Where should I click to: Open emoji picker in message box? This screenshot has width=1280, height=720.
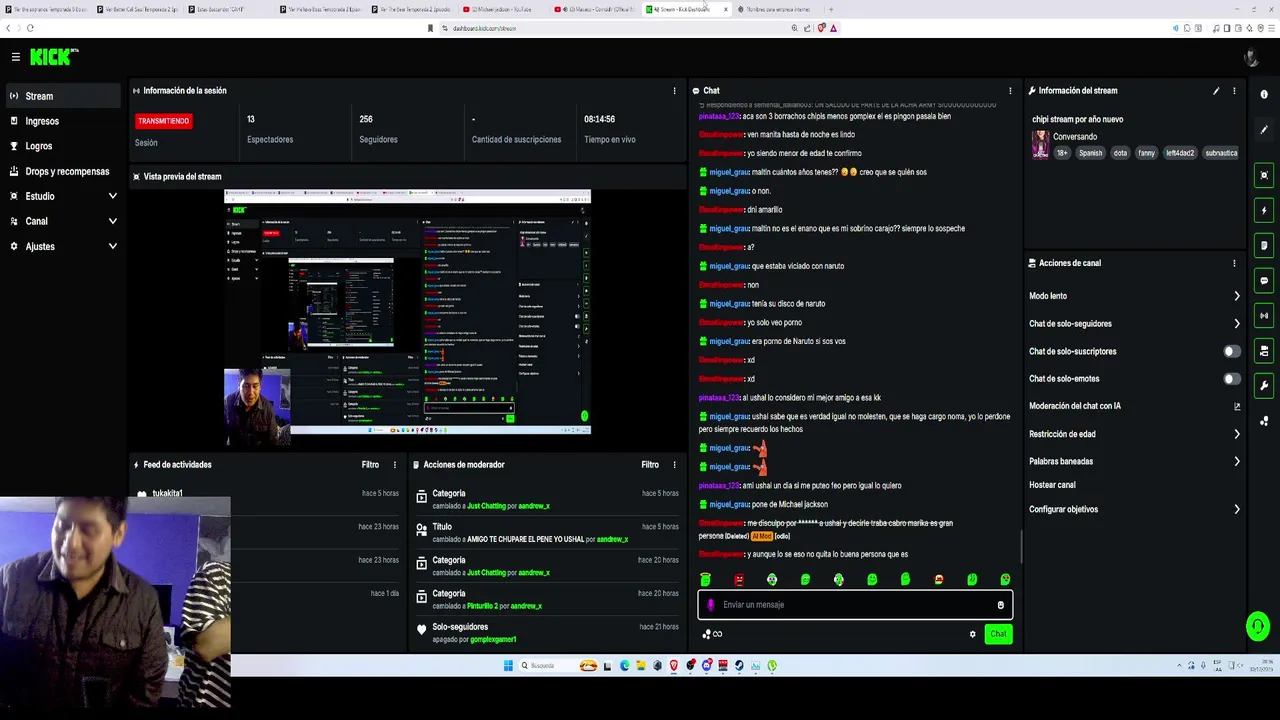coord(1000,605)
